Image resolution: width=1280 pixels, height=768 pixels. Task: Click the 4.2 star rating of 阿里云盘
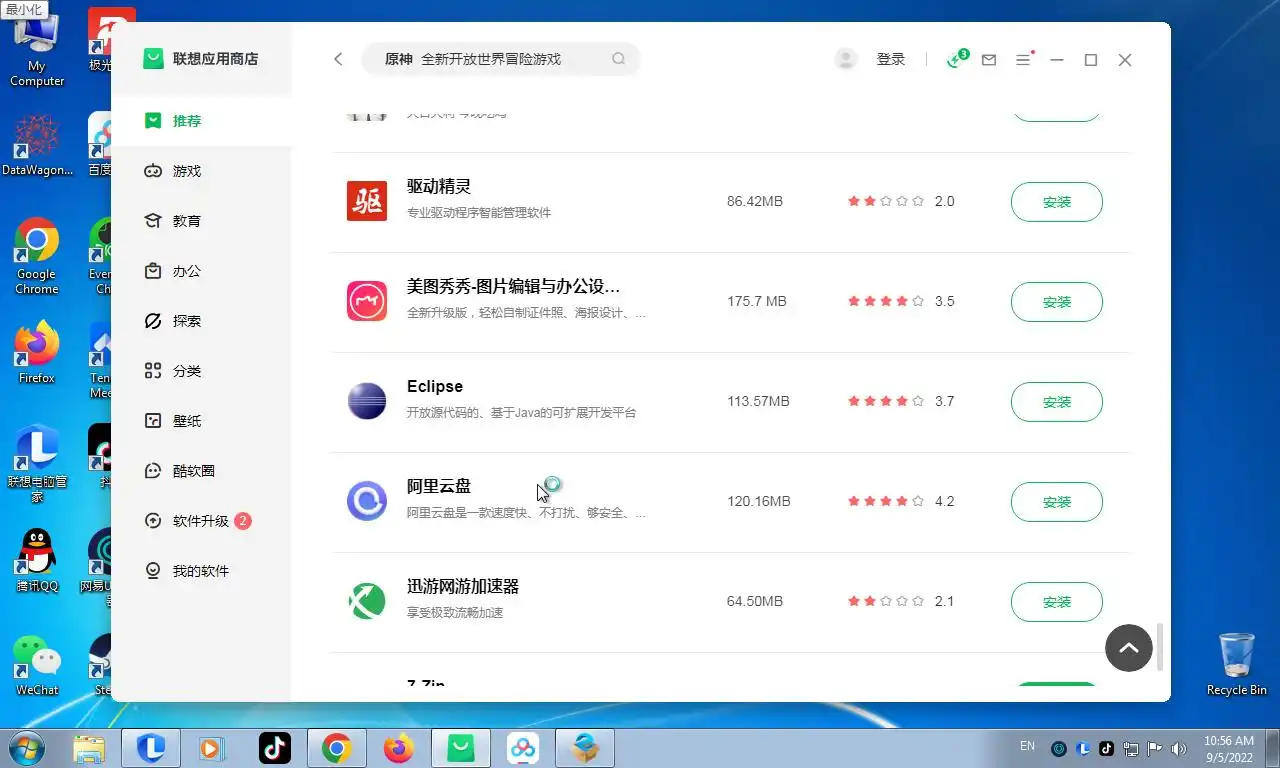click(x=901, y=501)
